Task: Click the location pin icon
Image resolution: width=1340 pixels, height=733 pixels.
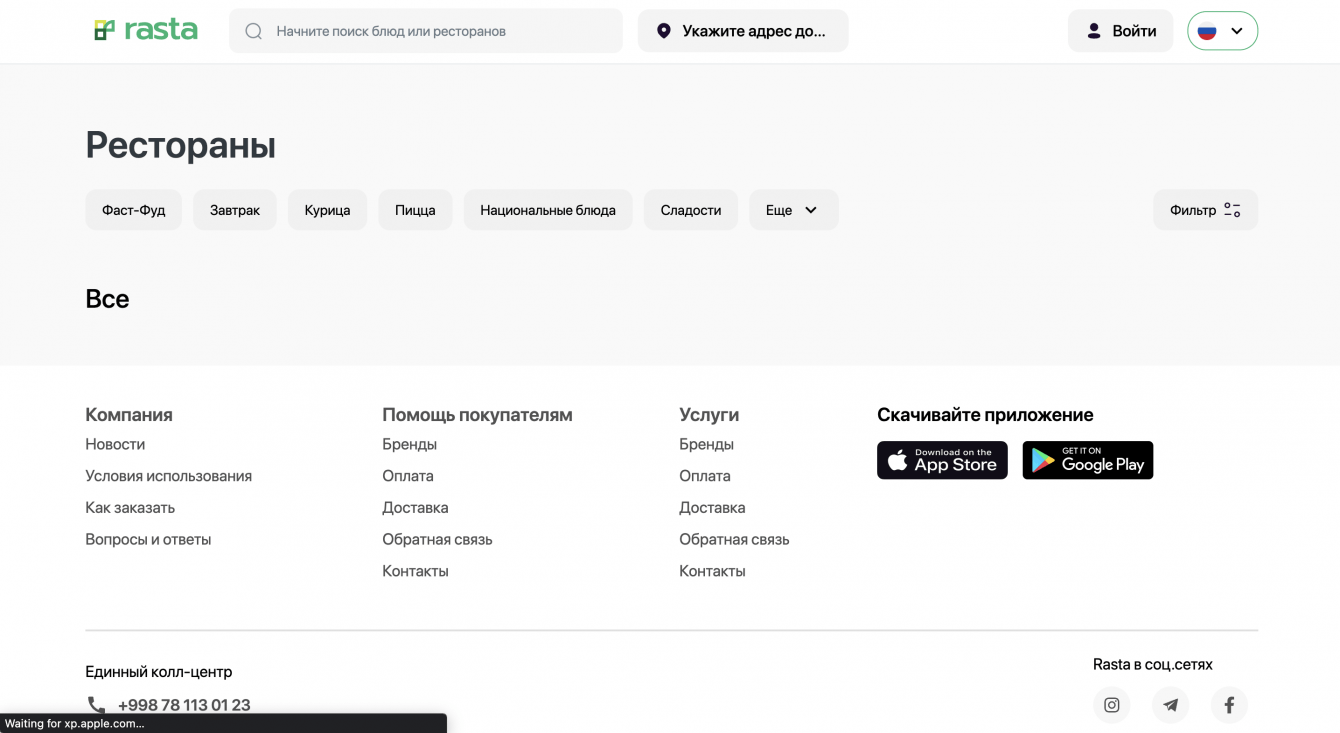Action: coord(663,31)
